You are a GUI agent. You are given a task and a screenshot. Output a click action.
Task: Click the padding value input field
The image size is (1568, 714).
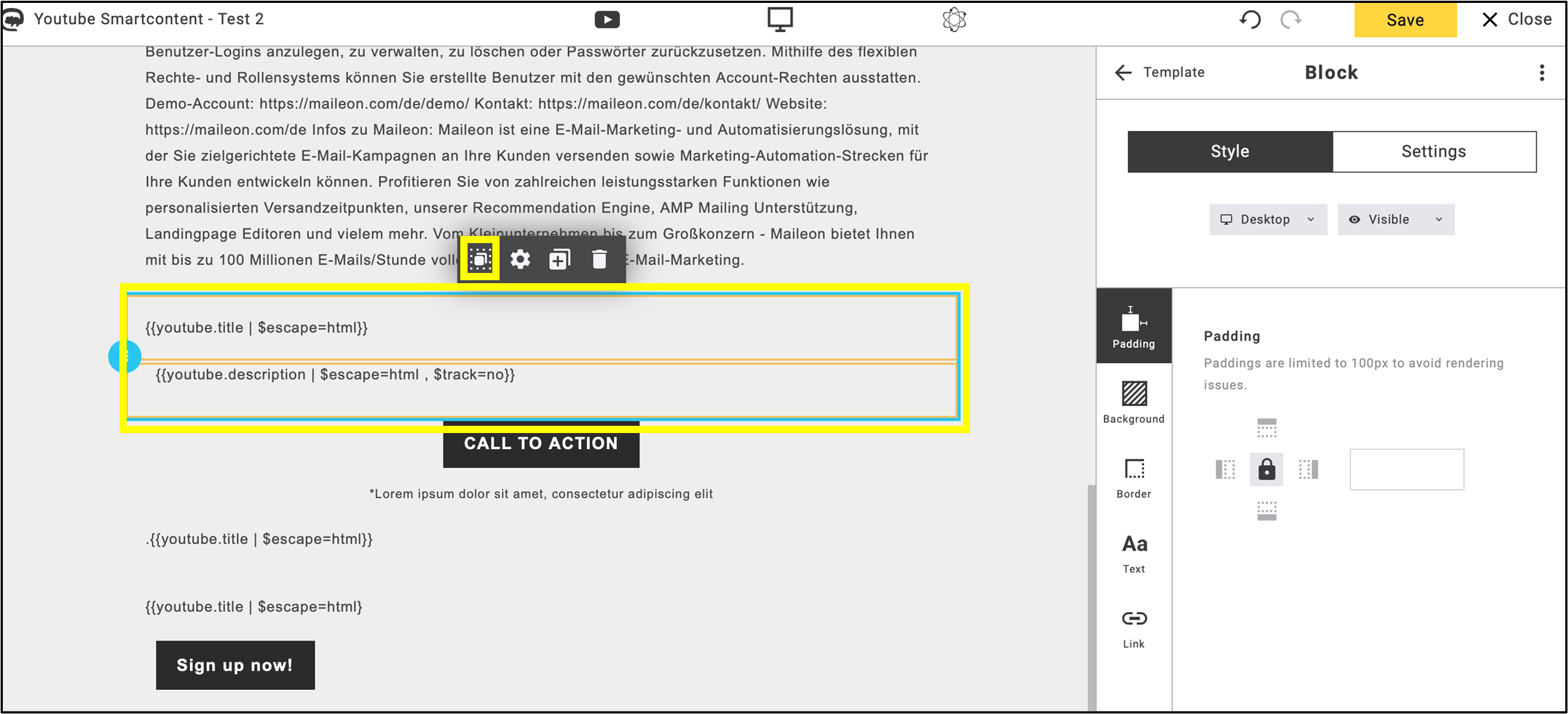1406,469
